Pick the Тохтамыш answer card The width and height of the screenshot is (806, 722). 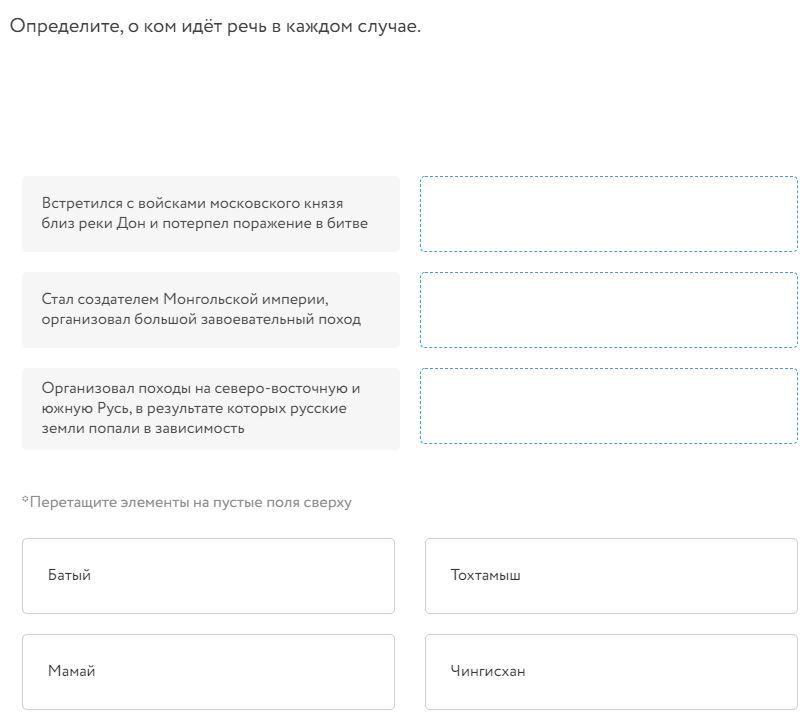pos(610,576)
